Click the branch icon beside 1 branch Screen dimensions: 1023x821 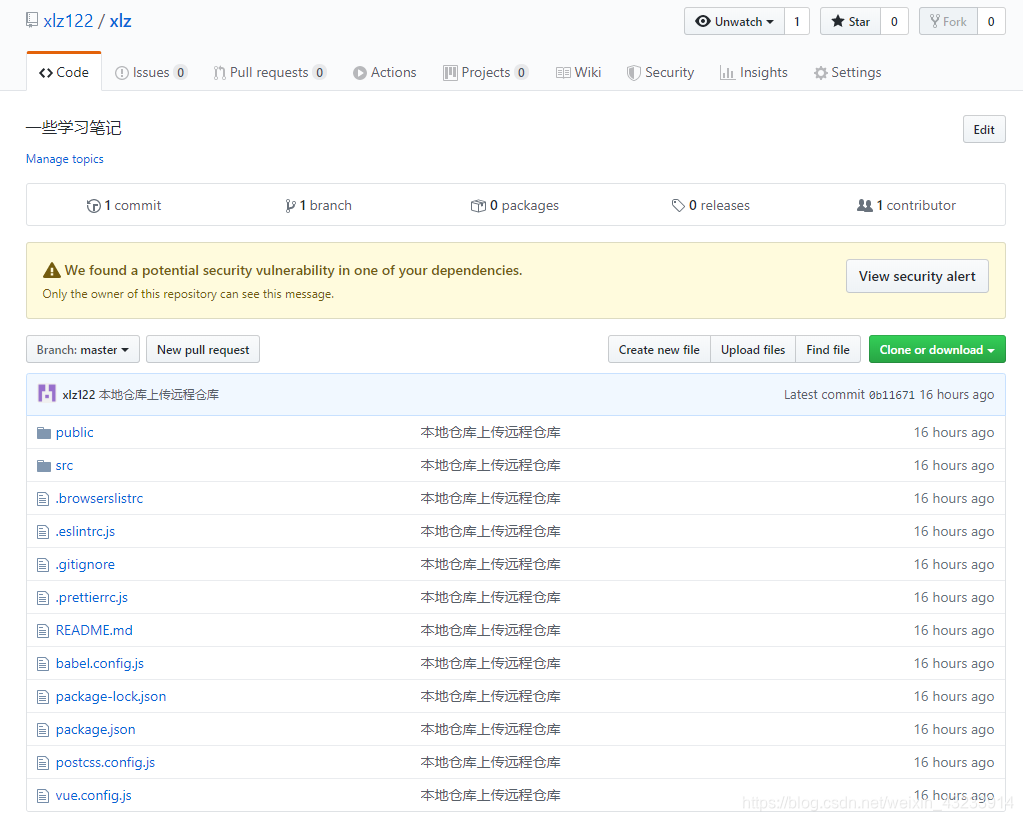click(290, 206)
